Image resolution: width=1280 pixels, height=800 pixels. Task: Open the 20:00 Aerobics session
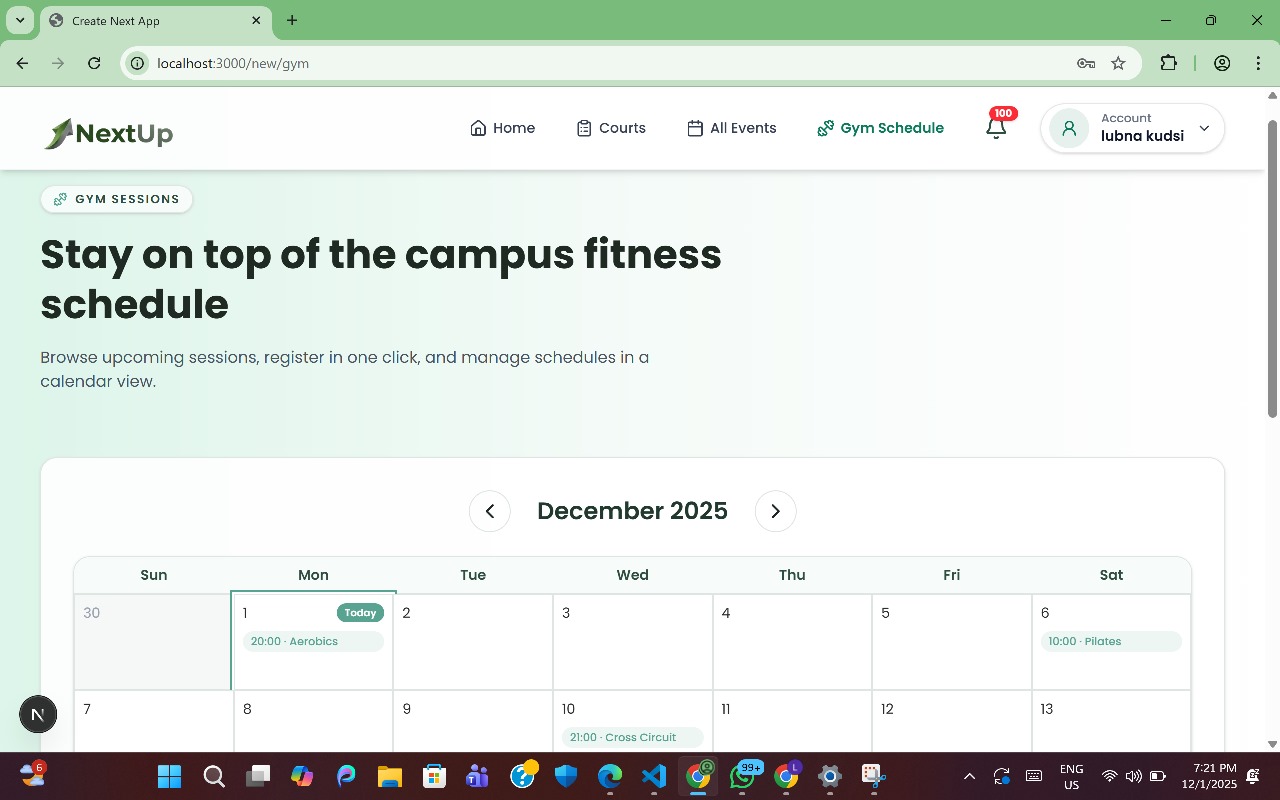(x=313, y=641)
